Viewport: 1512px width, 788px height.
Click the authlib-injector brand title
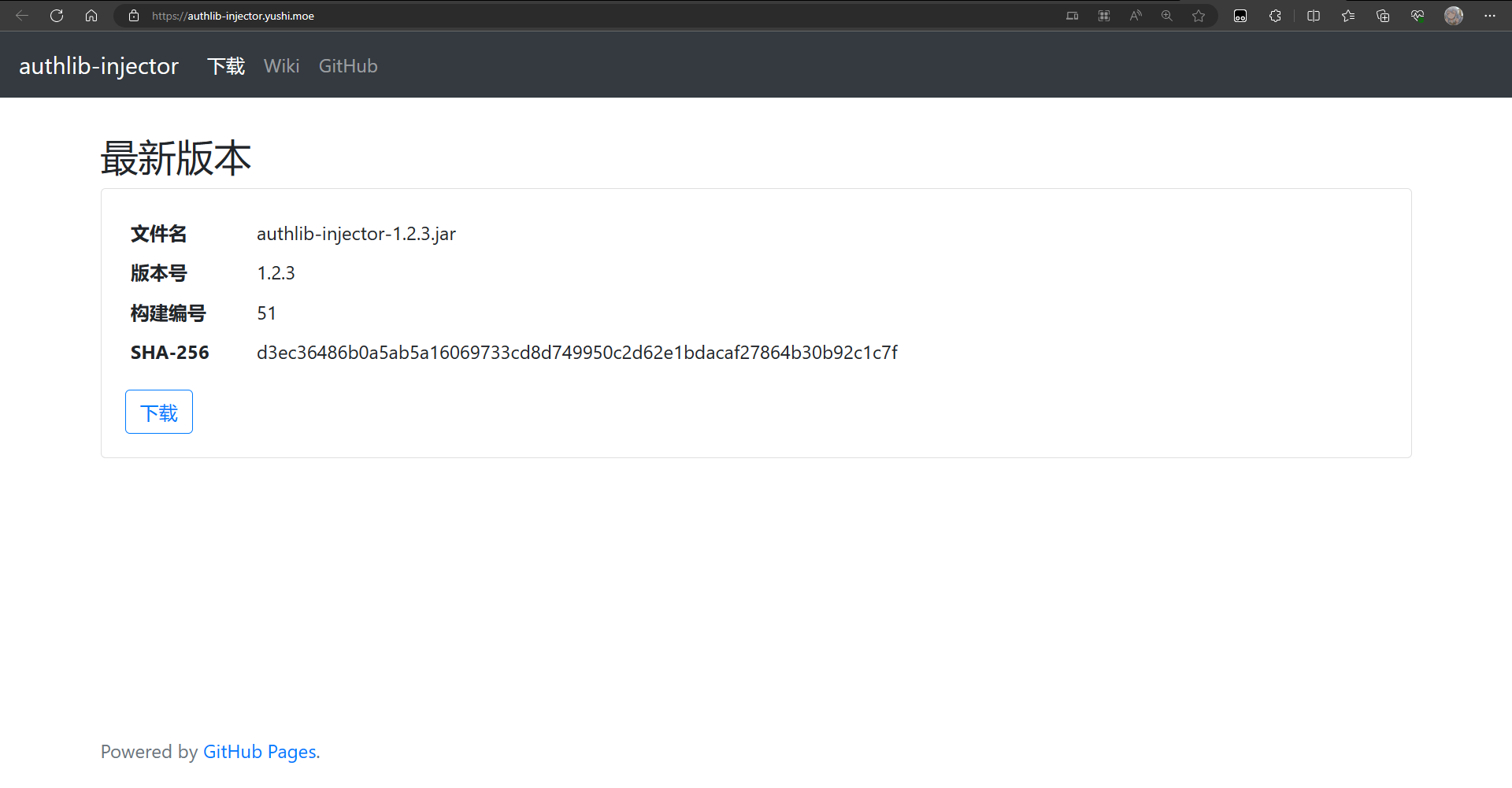99,66
